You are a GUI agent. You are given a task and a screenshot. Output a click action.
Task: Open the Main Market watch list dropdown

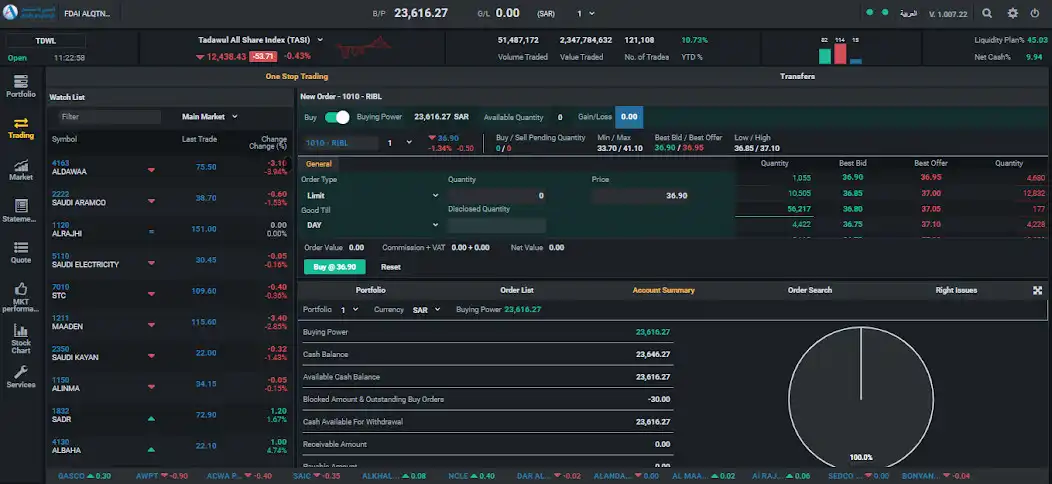[210, 117]
